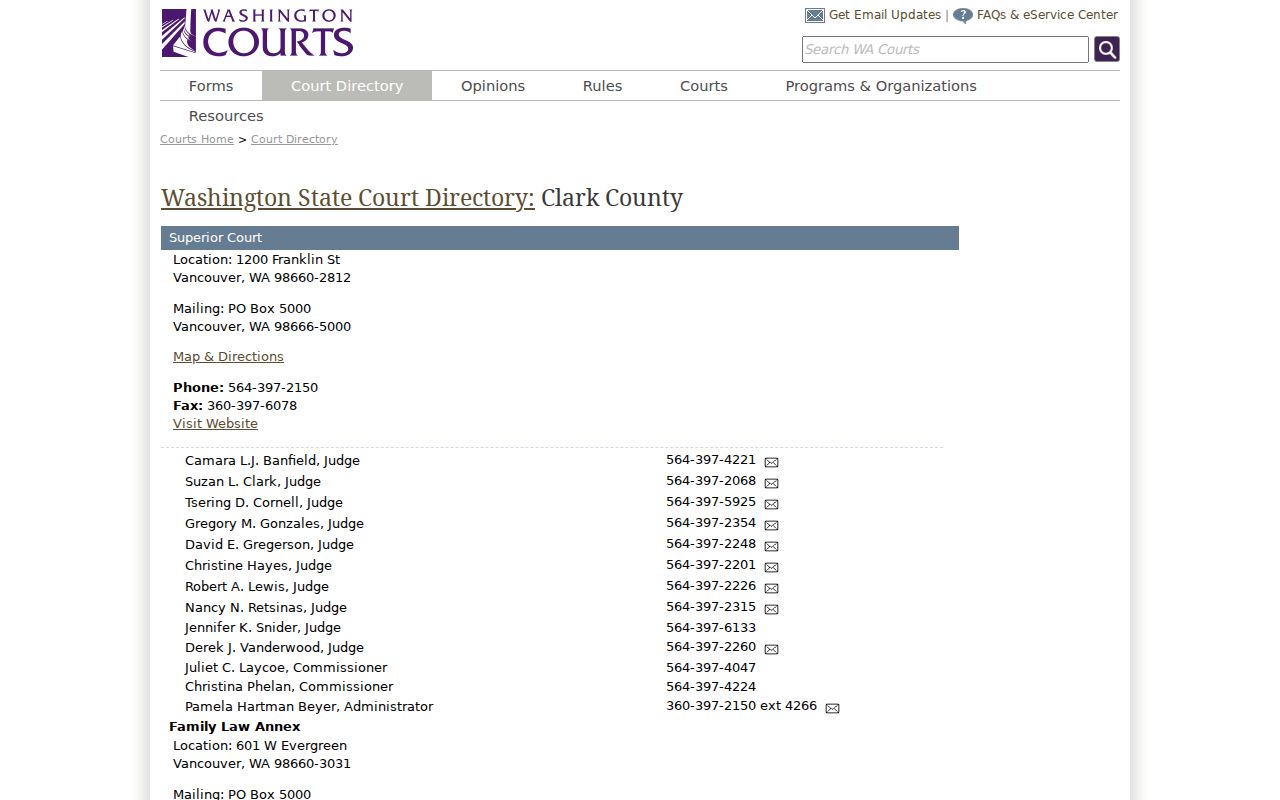The image size is (1280, 800).
Task: Open the Opinions menu
Action: (x=493, y=86)
